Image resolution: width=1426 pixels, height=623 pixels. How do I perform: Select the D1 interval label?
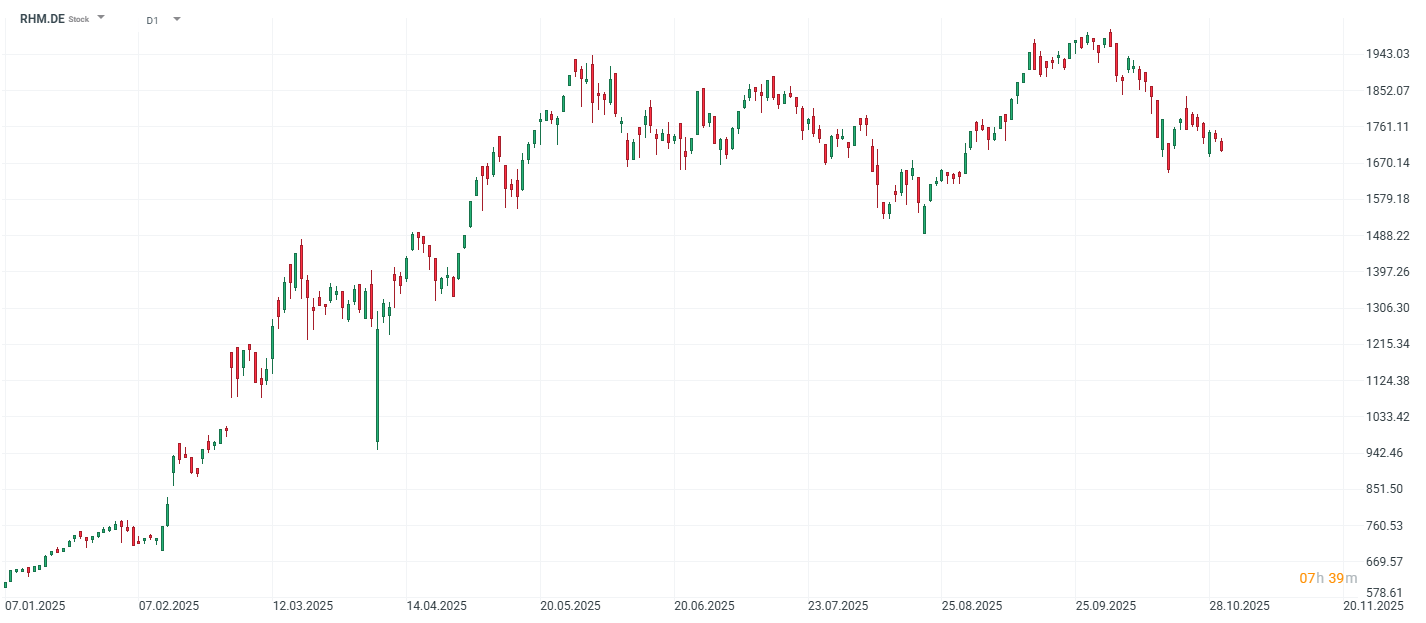[x=152, y=20]
